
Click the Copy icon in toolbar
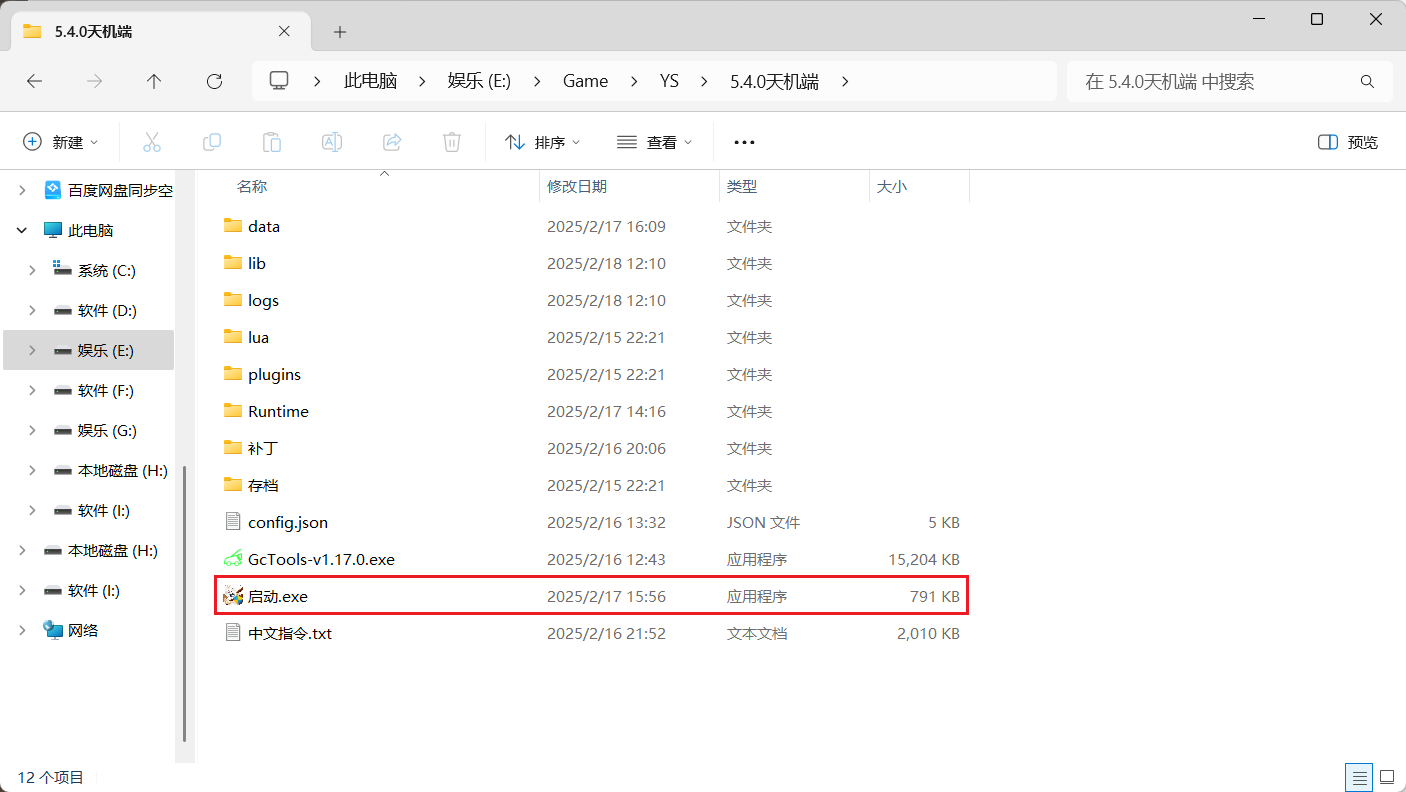[212, 142]
